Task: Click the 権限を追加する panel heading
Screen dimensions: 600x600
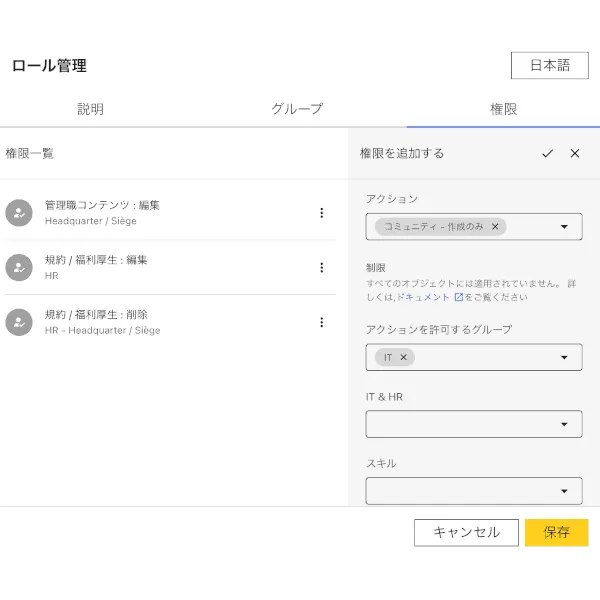Action: (402, 153)
